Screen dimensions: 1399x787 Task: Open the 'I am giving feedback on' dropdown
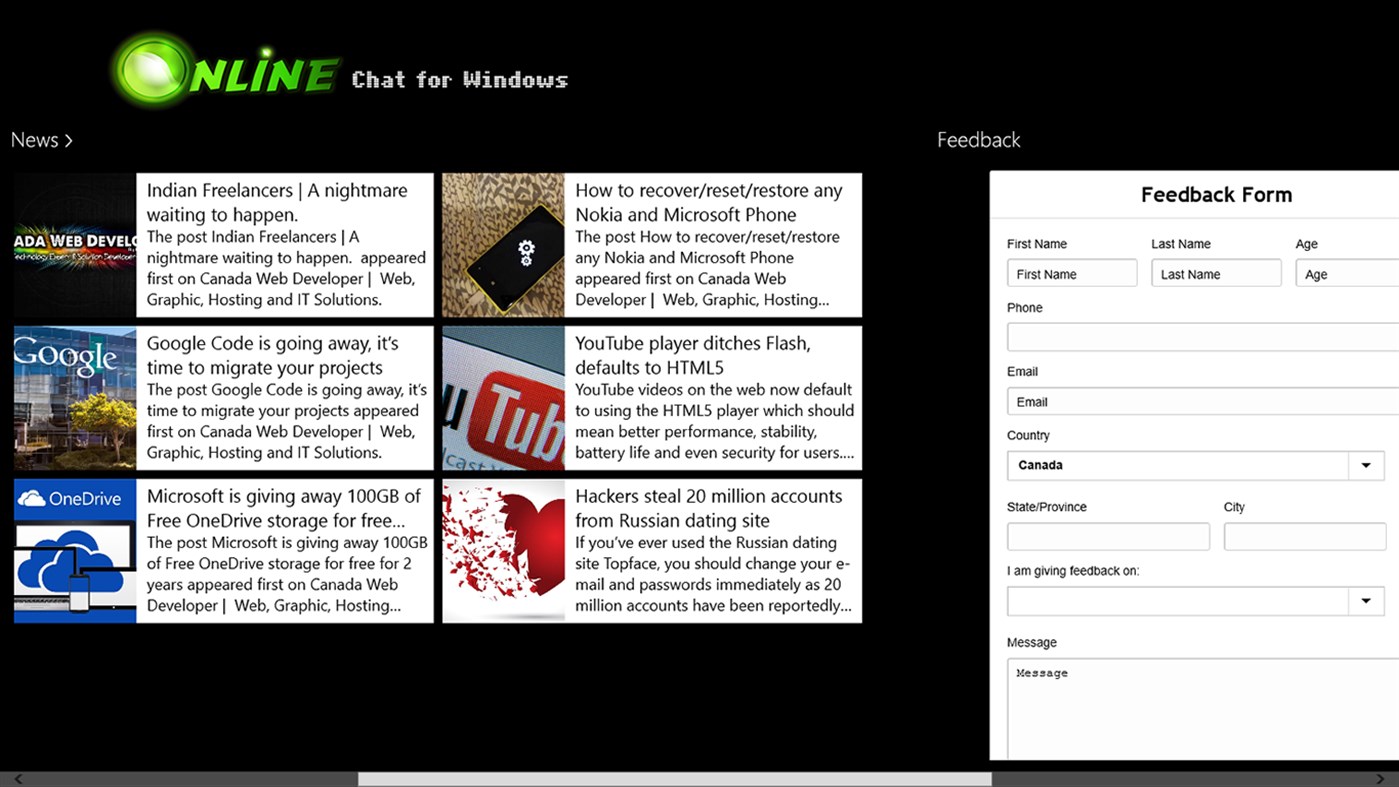pos(1366,600)
